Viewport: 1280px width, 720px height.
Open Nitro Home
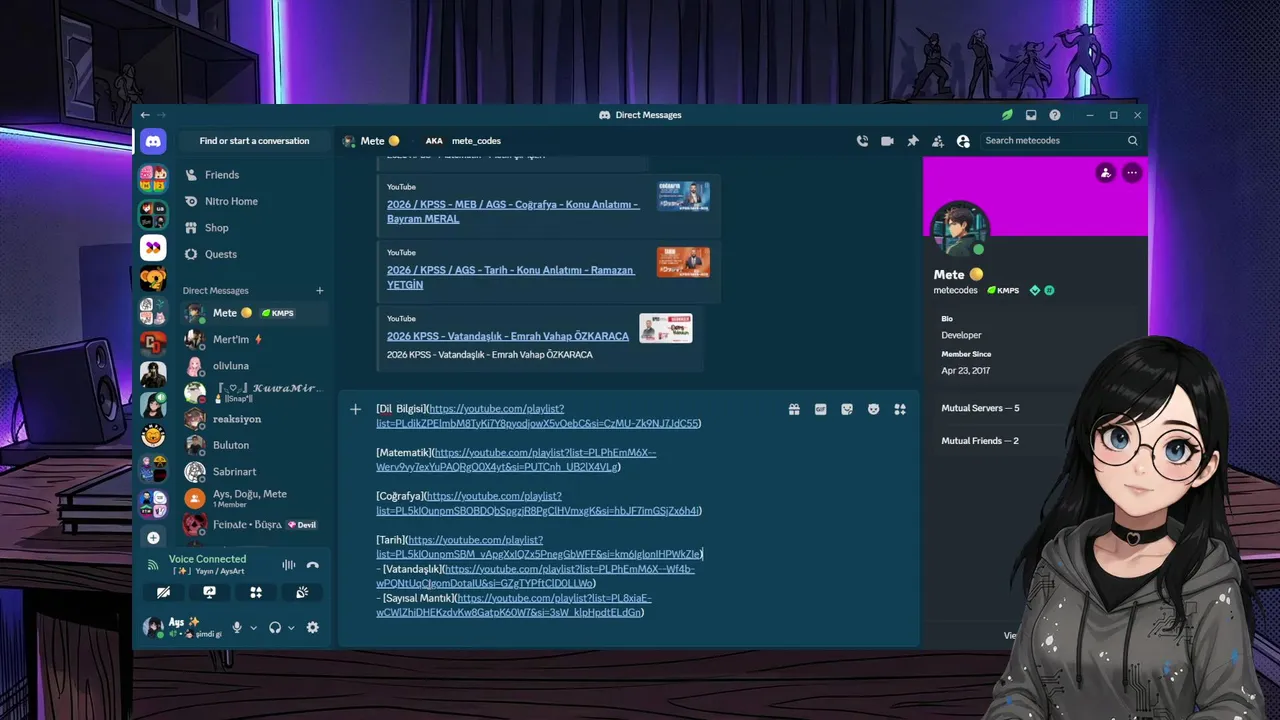[x=255, y=201]
